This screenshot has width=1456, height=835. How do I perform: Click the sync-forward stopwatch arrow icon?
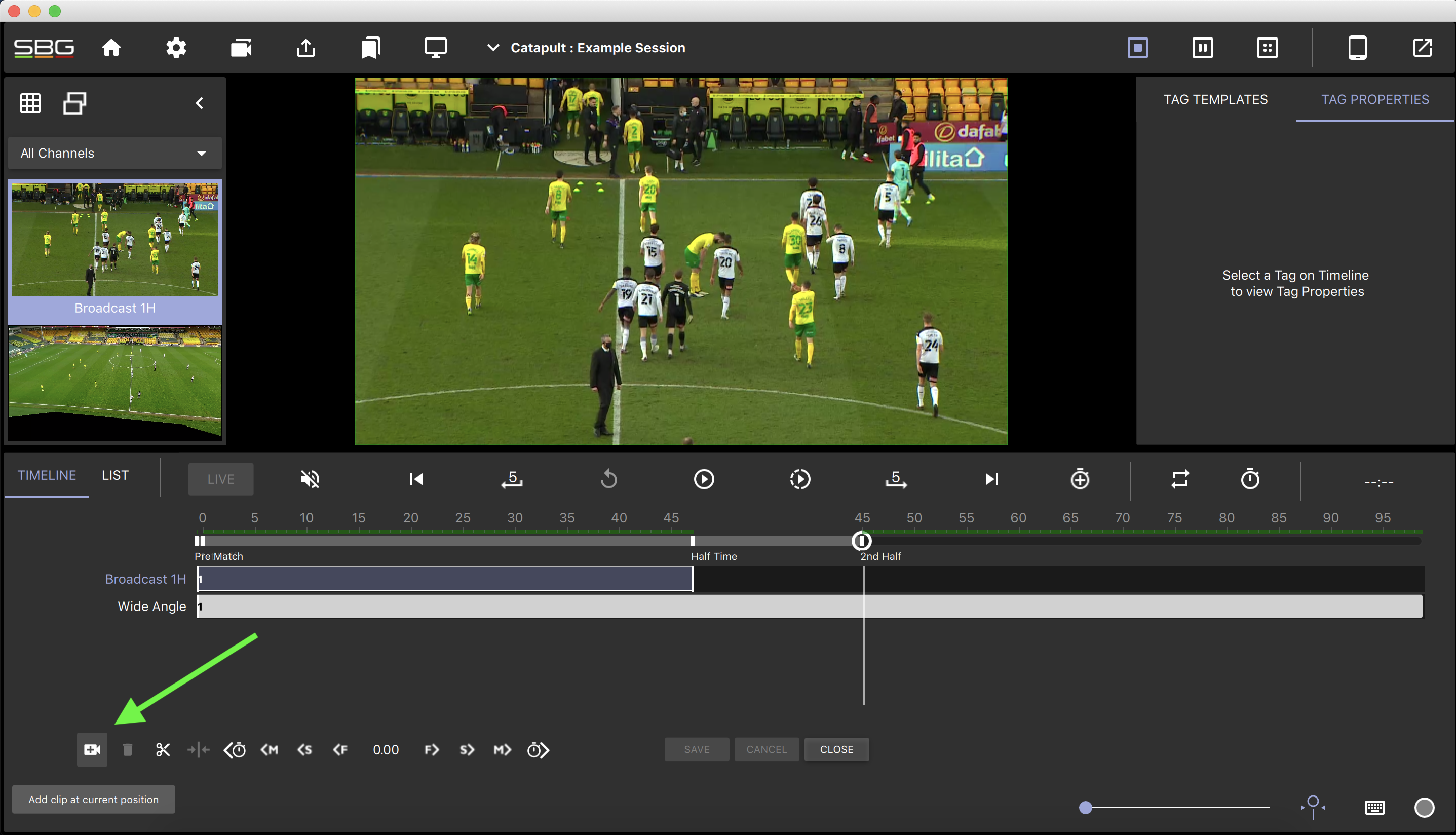pyautogui.click(x=538, y=749)
